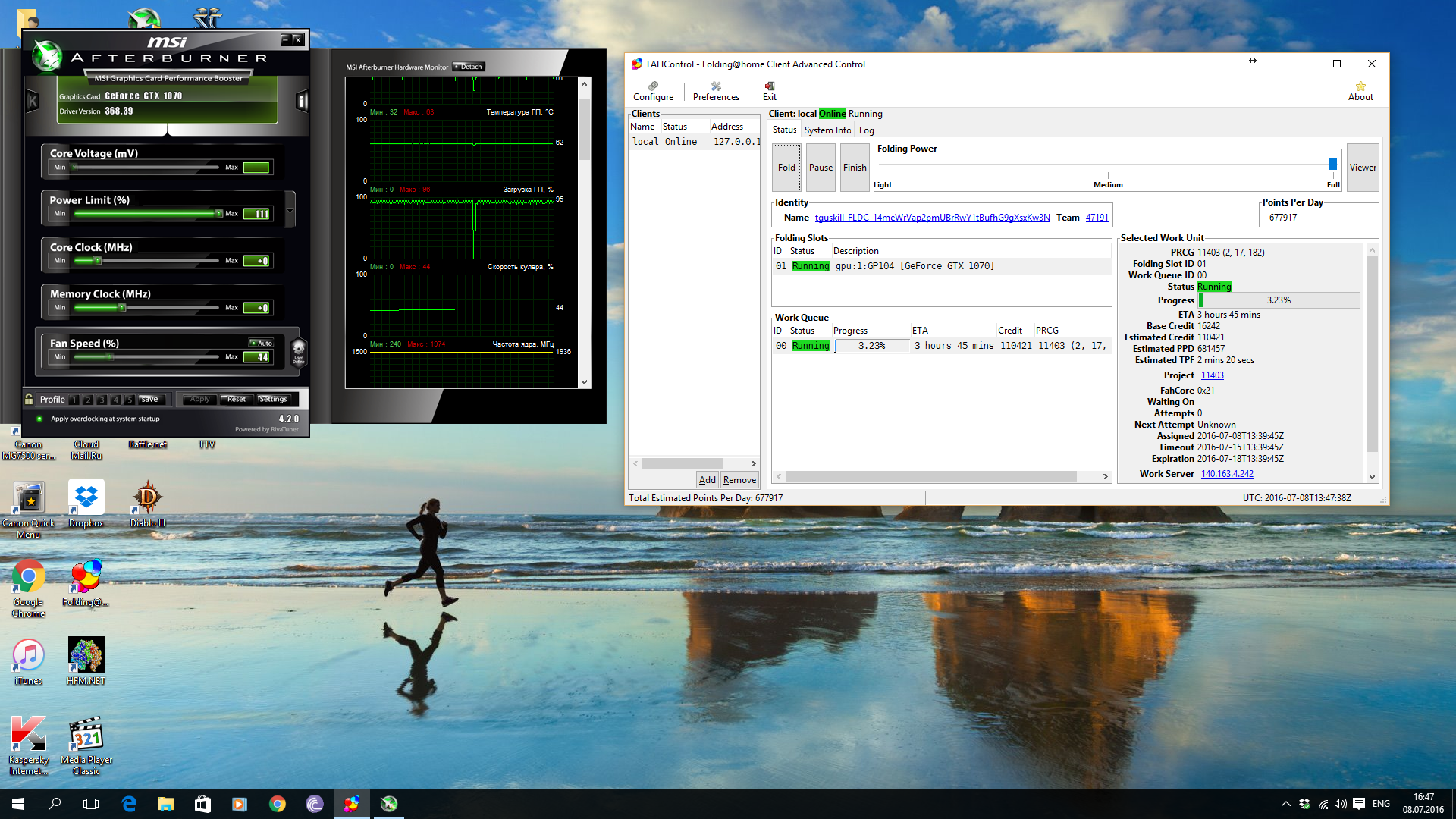Click the Exit toolbar icon in FAHControl
The image size is (1456, 819).
(x=769, y=91)
